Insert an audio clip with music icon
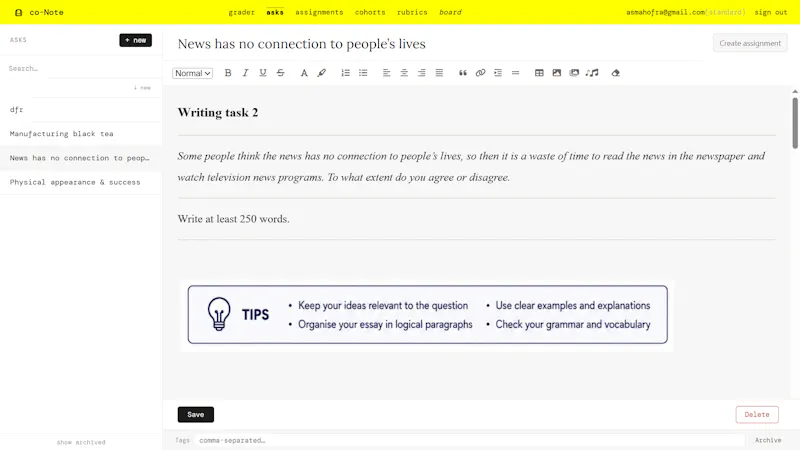The height and width of the screenshot is (450, 800). 592,73
